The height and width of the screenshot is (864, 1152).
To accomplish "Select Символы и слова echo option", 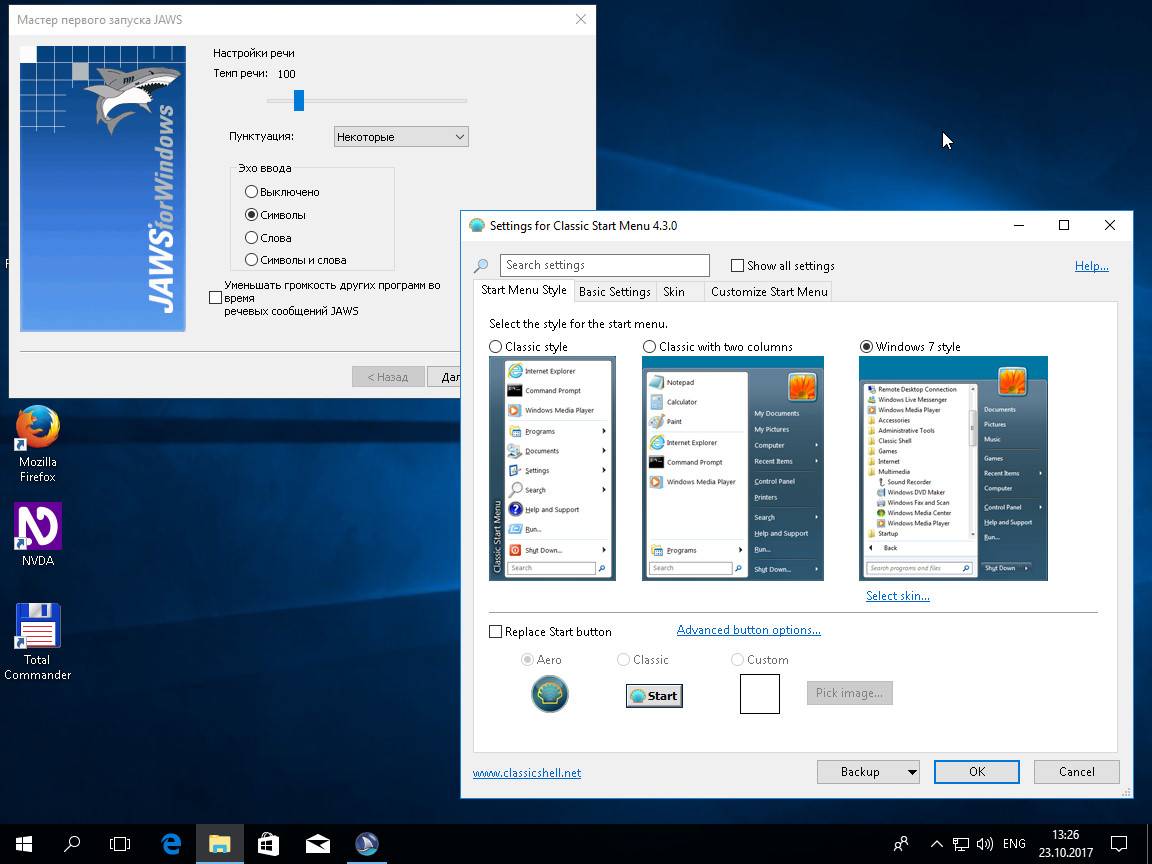I will pos(251,259).
